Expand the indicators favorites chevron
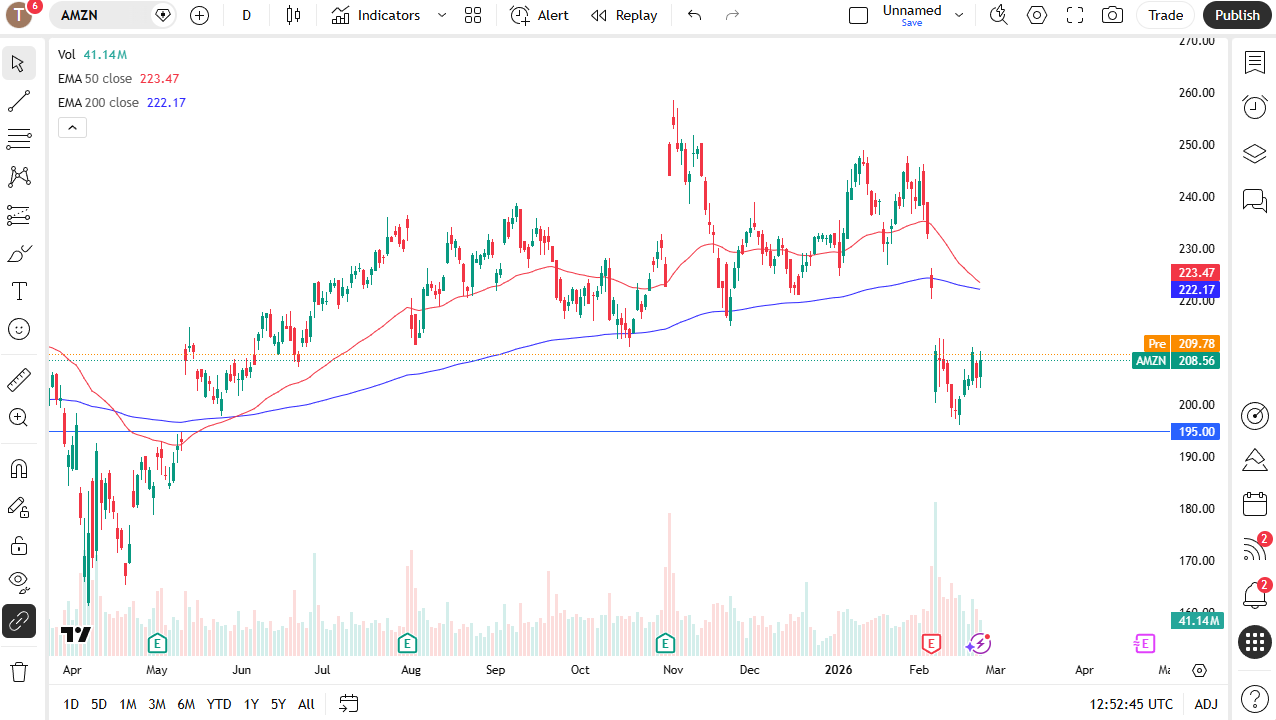Screen dimensions: 1276x720 (x=442, y=15)
